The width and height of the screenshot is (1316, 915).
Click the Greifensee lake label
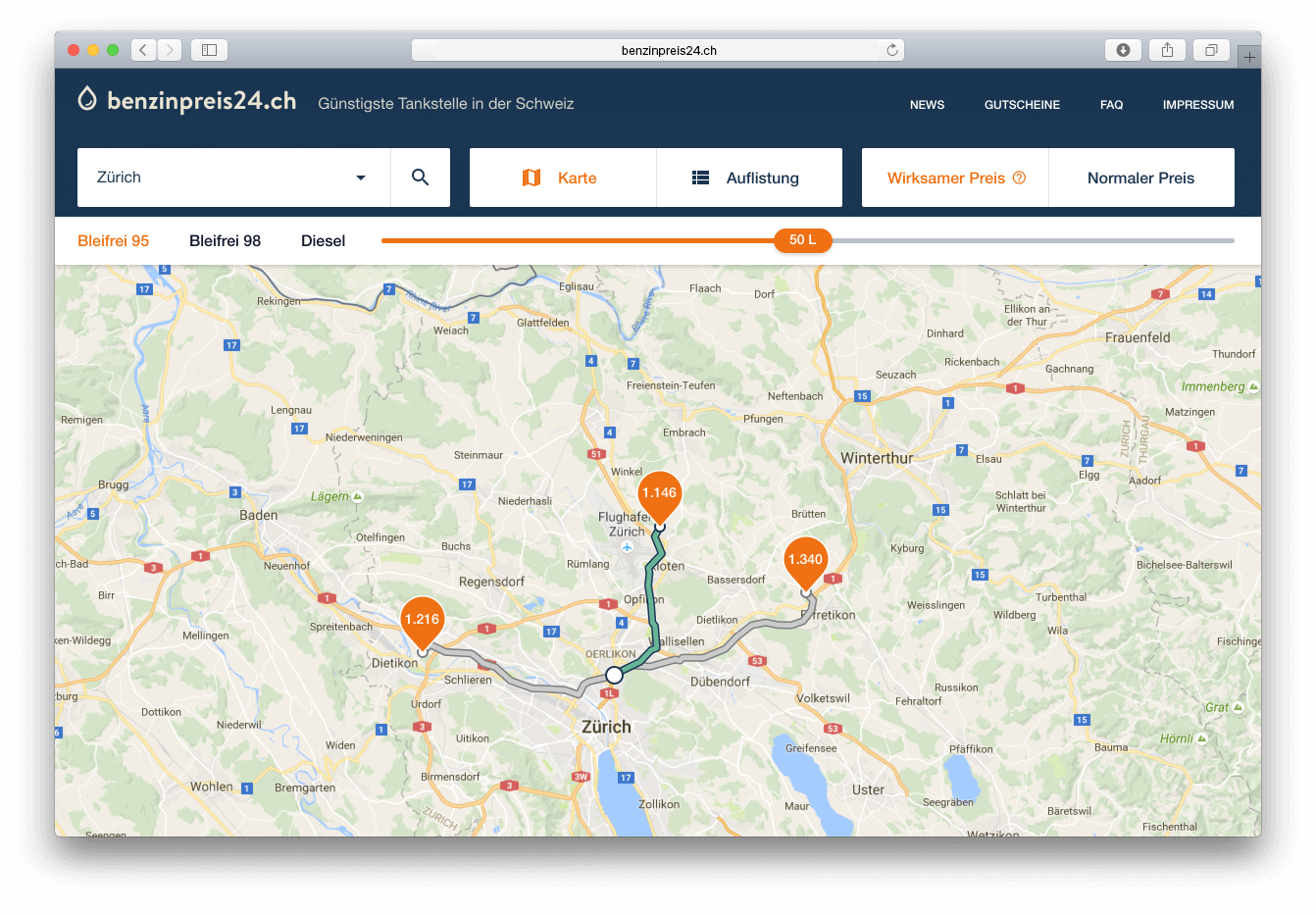click(811, 748)
